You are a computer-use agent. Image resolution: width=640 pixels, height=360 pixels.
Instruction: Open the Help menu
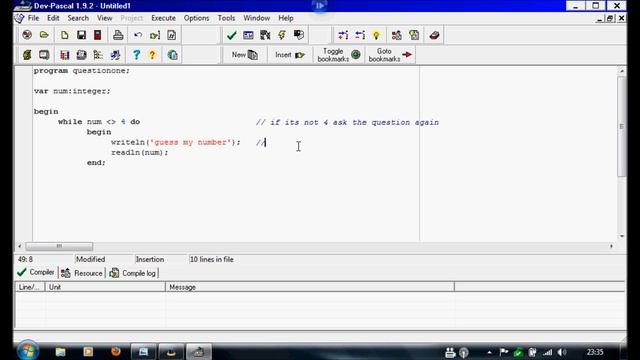pos(286,18)
